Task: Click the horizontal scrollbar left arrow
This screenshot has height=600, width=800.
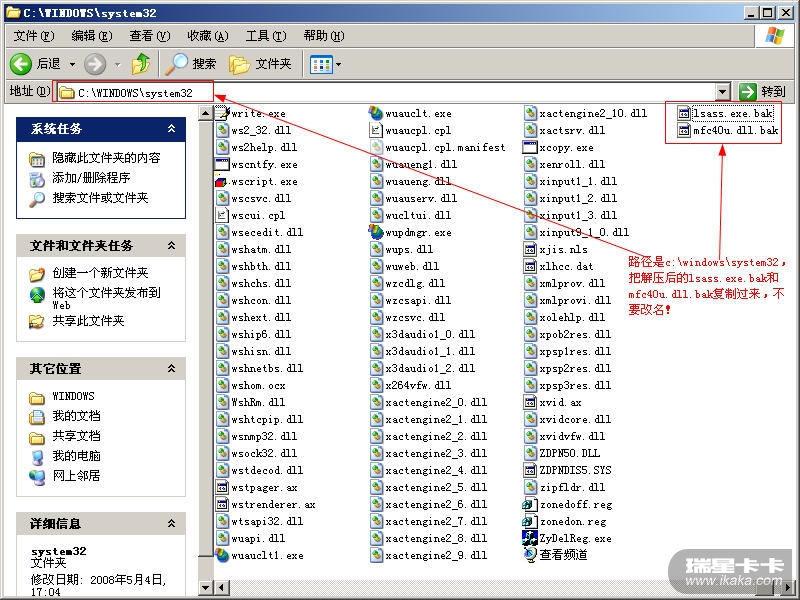Action: tap(221, 587)
